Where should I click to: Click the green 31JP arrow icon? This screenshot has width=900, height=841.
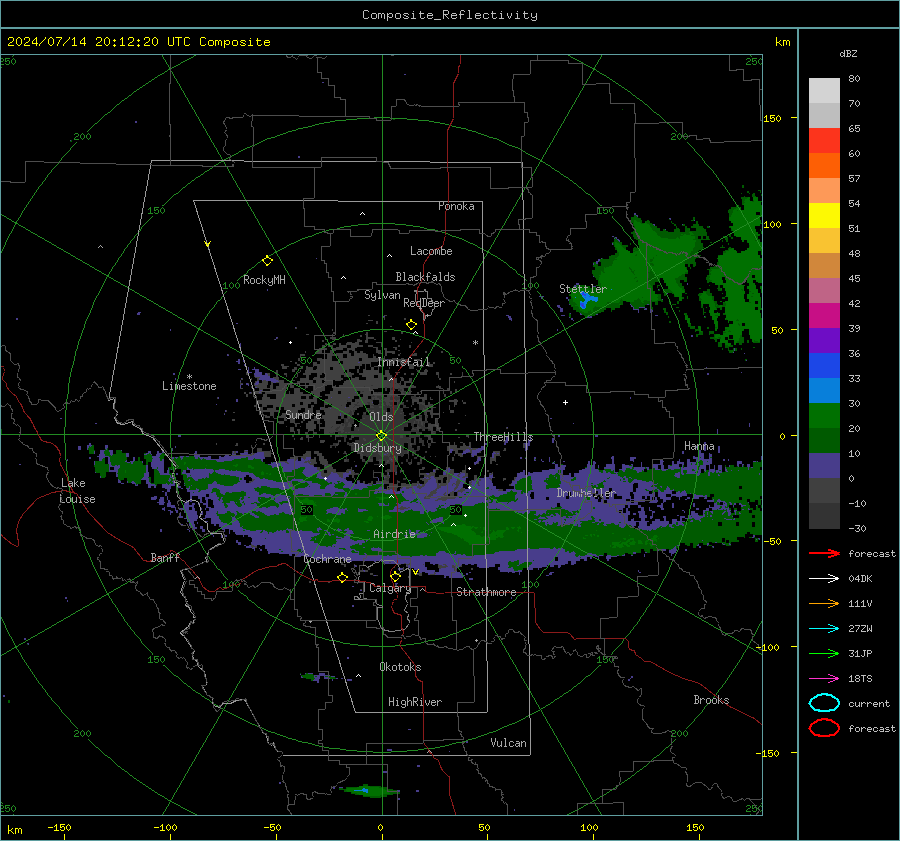click(824, 653)
